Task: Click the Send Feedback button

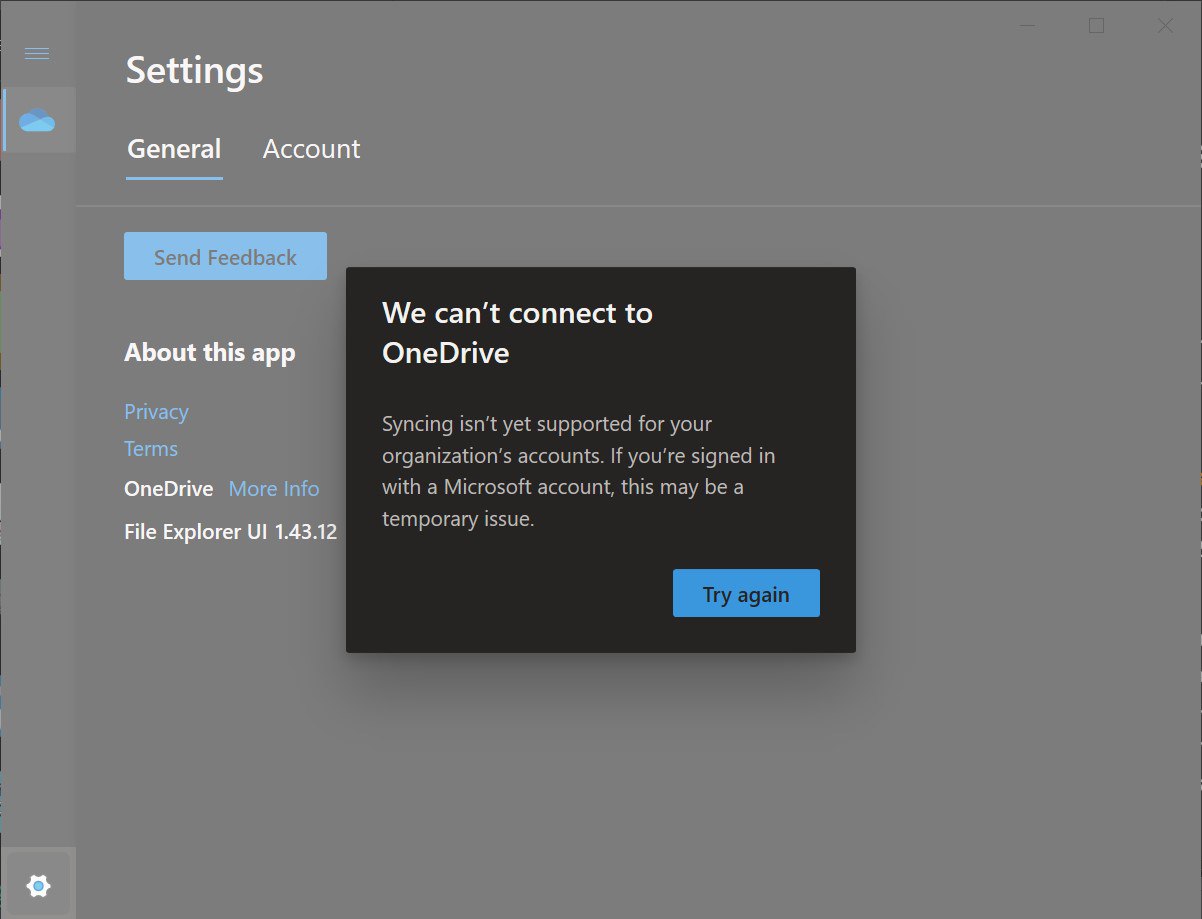Action: (225, 257)
